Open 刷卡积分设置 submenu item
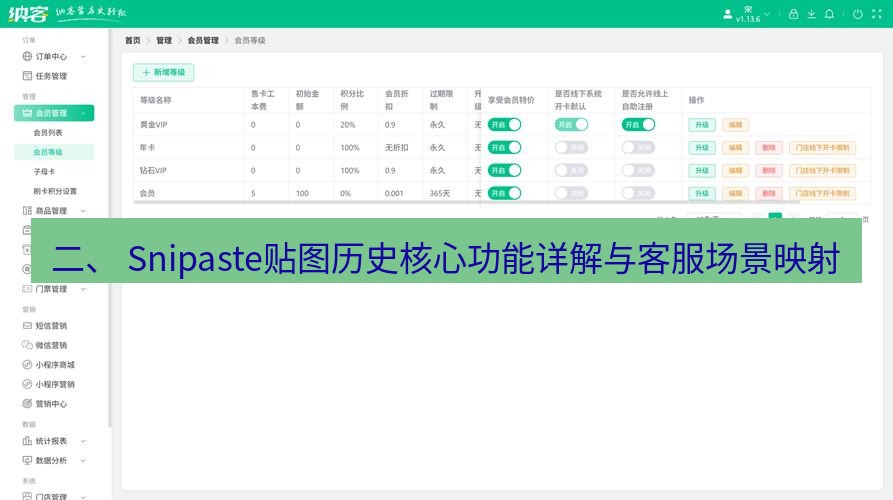 [x=55, y=191]
